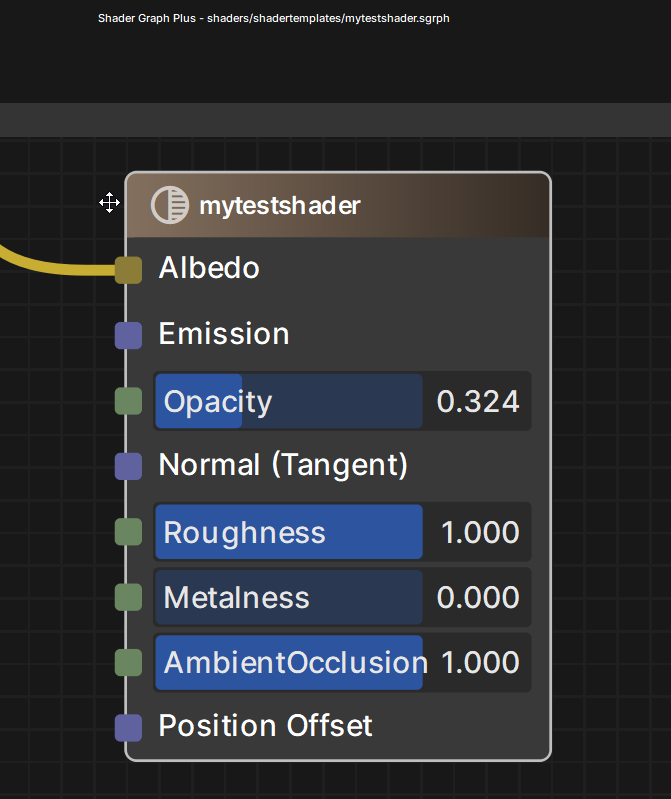Click the Roughness value 1.000
The height and width of the screenshot is (799, 671).
pos(480,532)
